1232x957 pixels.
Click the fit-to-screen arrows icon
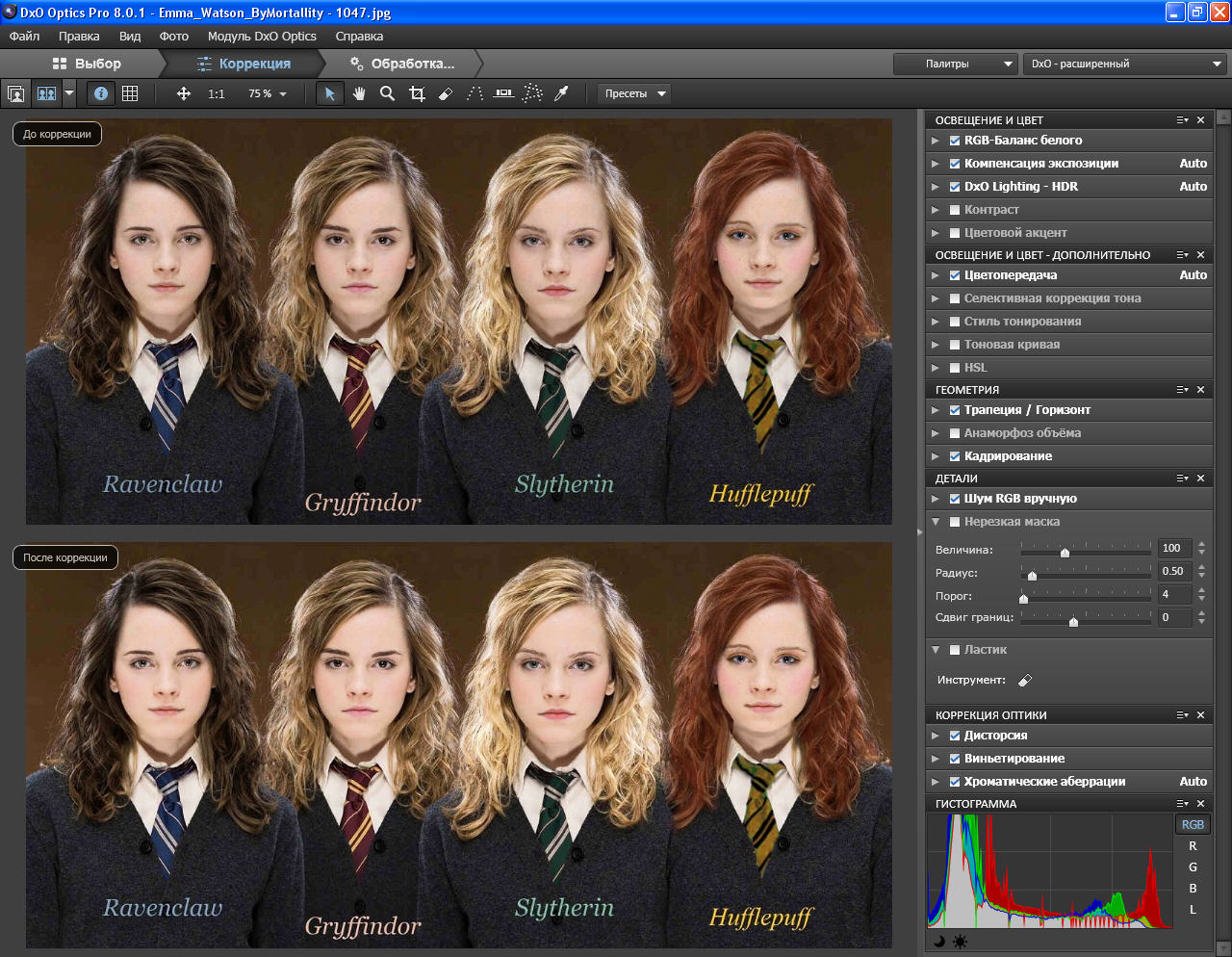pyautogui.click(x=183, y=93)
